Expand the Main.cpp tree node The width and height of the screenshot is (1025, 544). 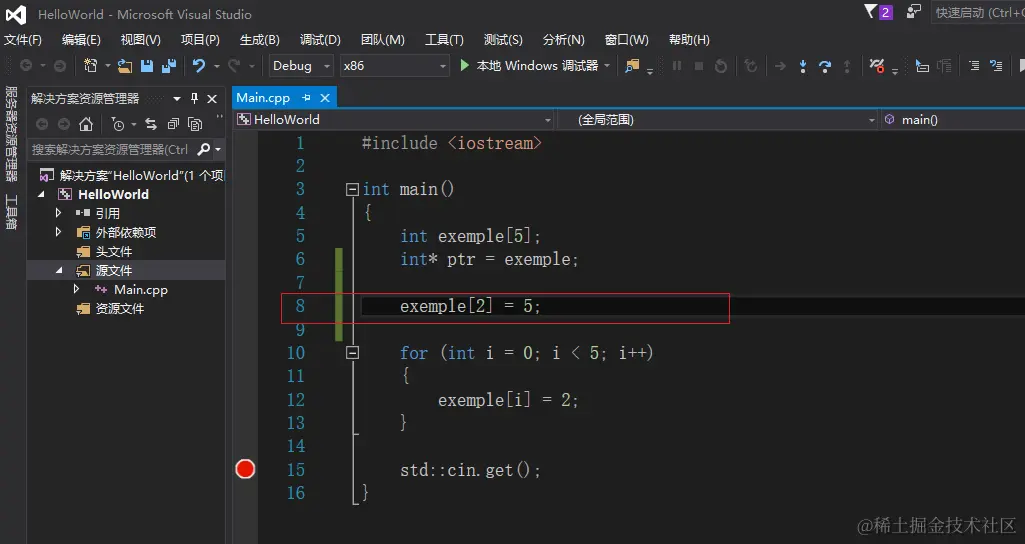coord(76,288)
